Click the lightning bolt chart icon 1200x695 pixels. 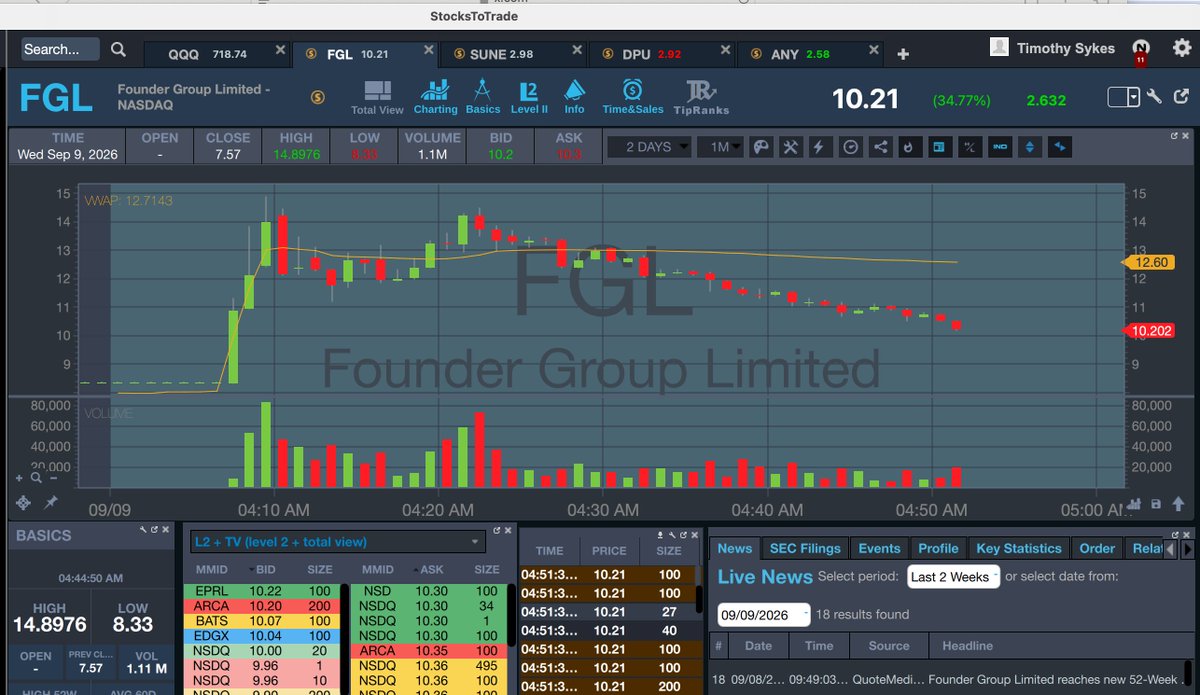pos(819,147)
